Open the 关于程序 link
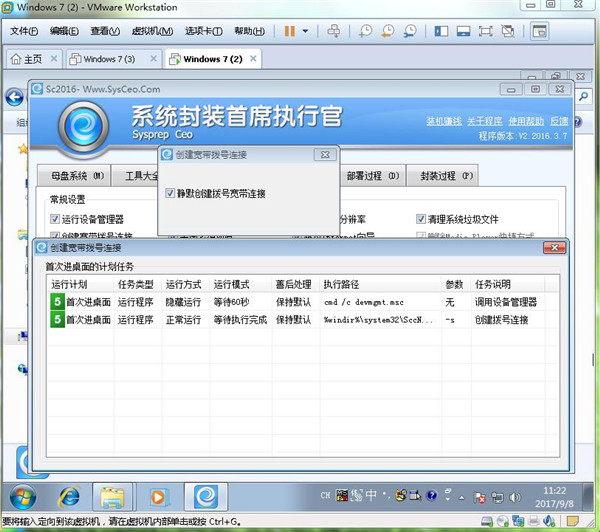Screen dimensions: 600x532 click(x=484, y=121)
